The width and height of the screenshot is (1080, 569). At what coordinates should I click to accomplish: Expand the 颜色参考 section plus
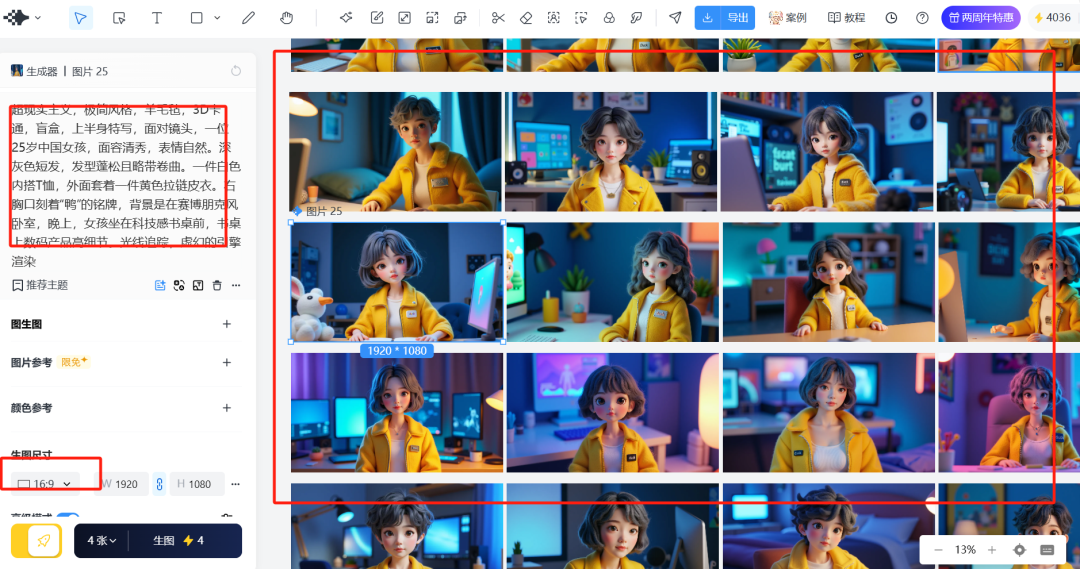pyautogui.click(x=227, y=408)
